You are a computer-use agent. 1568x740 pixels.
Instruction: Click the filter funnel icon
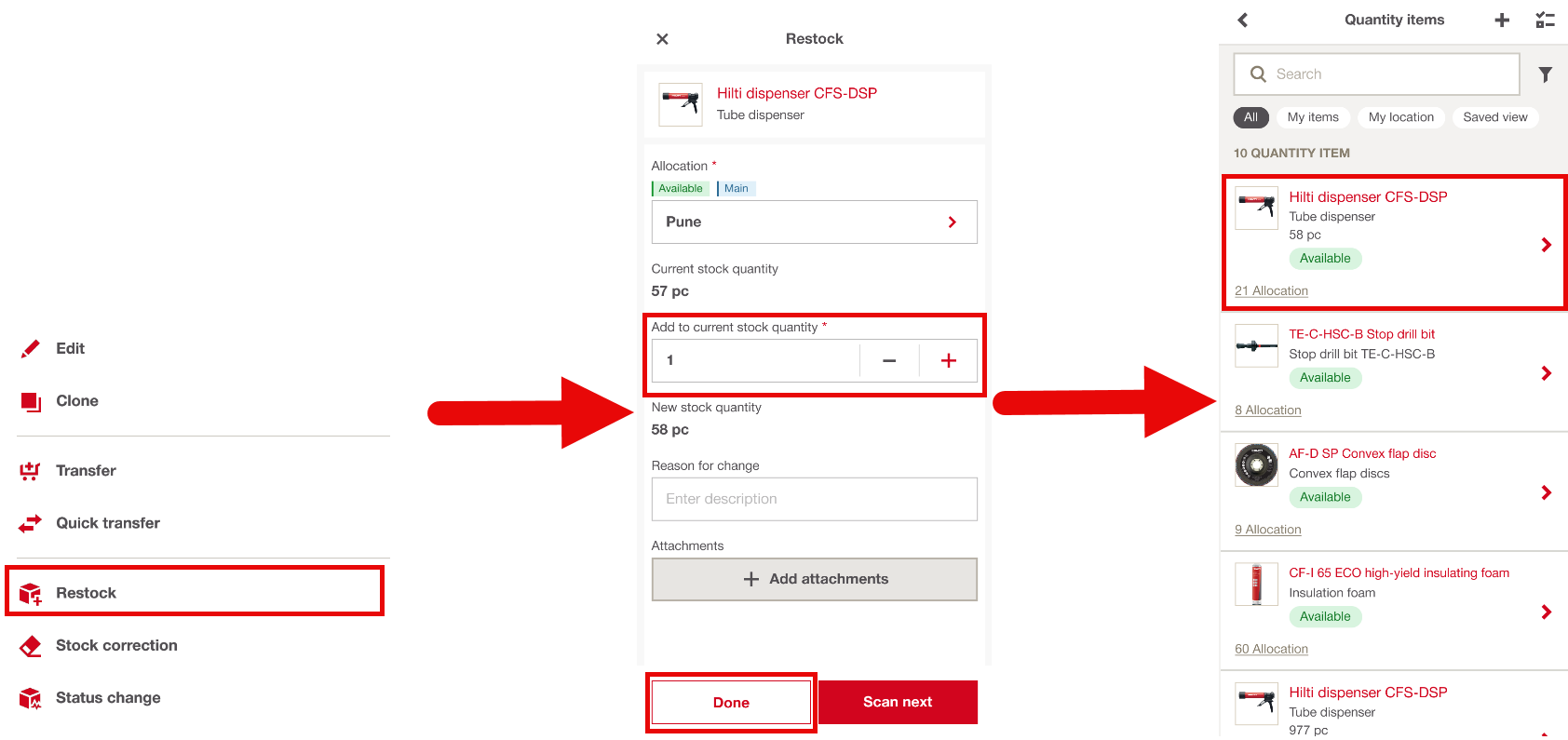click(1545, 74)
